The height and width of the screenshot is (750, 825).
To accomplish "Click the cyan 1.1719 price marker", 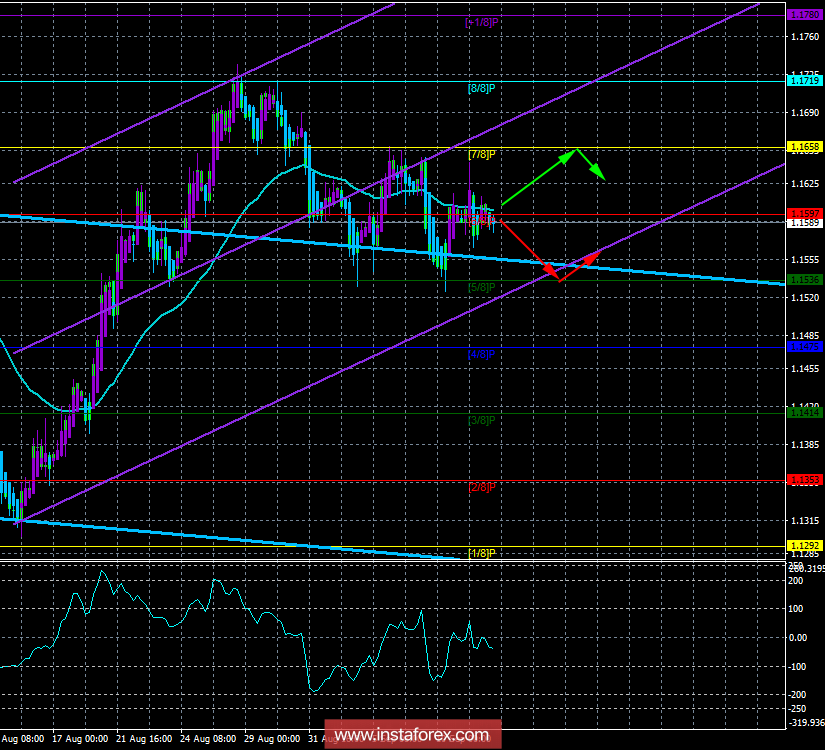I will (x=806, y=80).
